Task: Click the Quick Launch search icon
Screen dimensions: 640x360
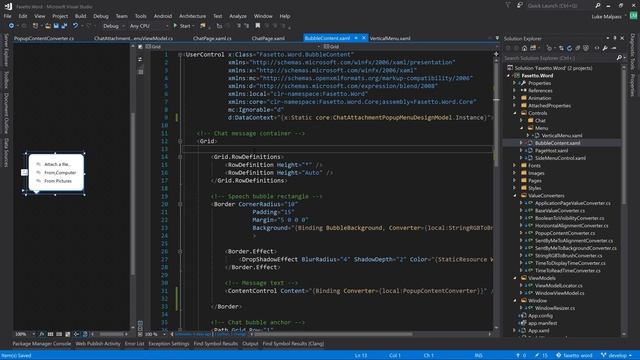Action: coord(598,6)
